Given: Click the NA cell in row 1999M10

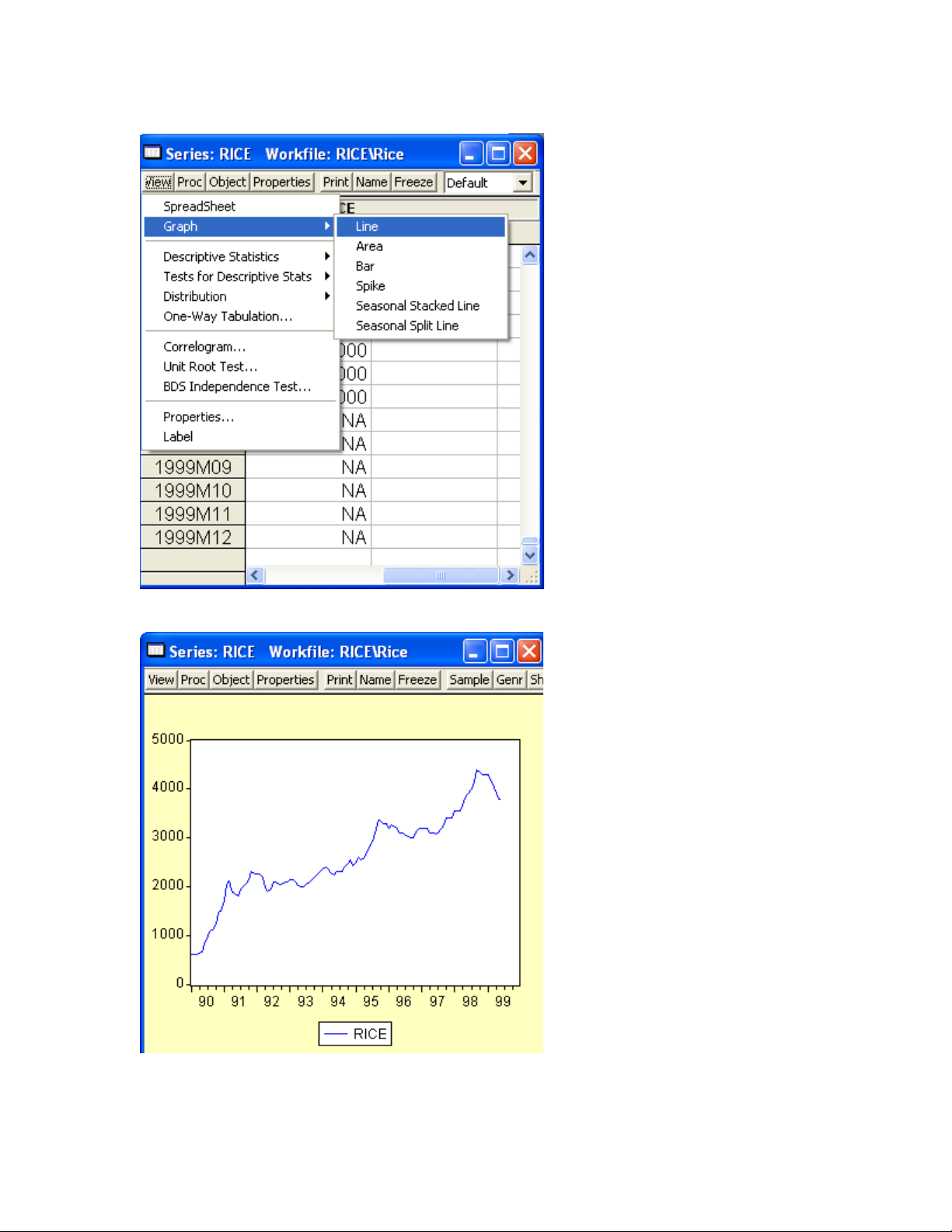Looking at the screenshot, I should coord(309,490).
